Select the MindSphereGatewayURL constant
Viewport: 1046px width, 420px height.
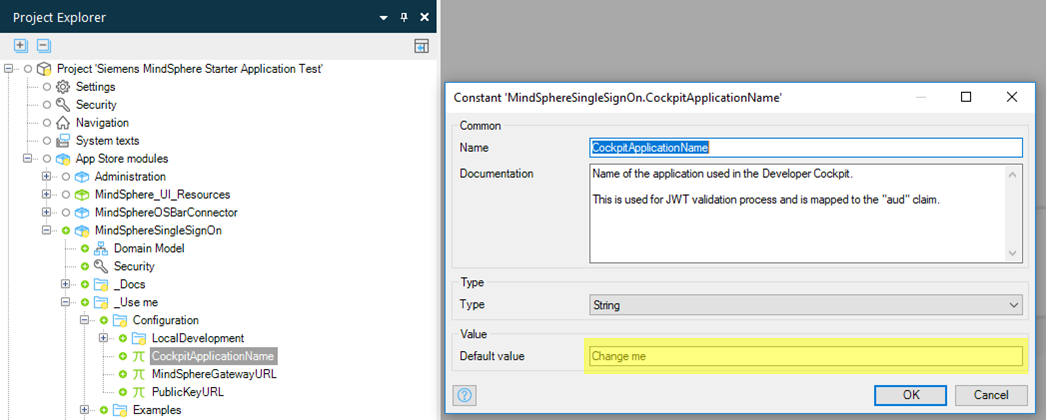point(213,375)
